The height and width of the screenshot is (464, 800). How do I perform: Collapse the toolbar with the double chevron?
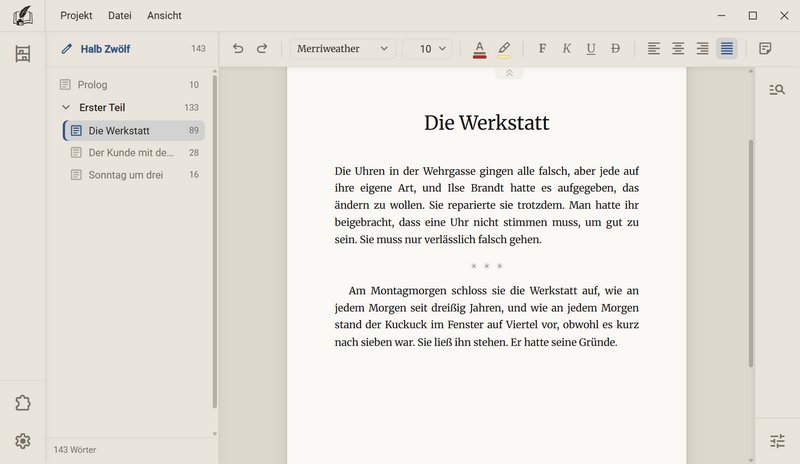[x=509, y=74]
